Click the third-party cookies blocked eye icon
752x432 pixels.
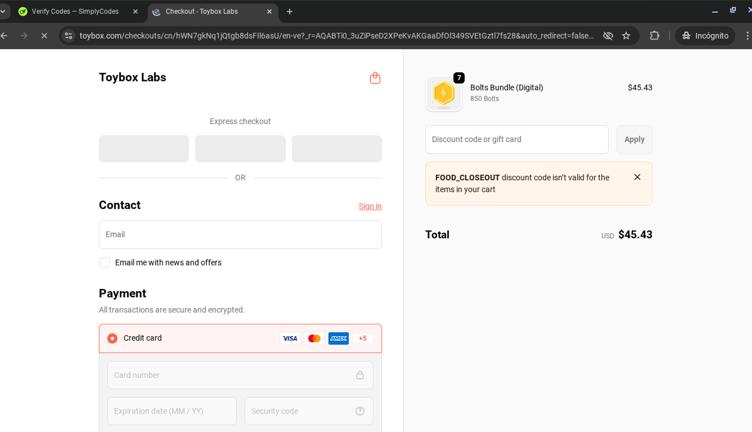click(608, 35)
